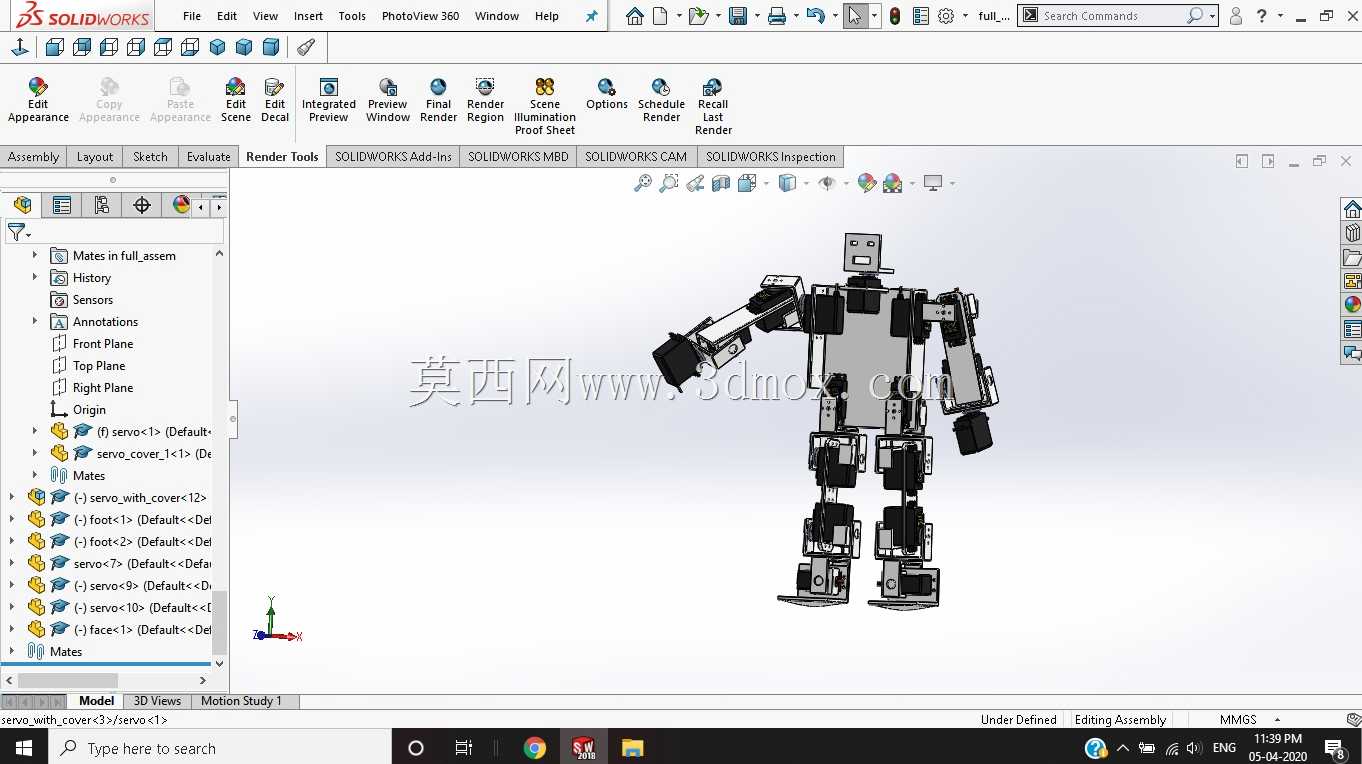The width and height of the screenshot is (1362, 764).
Task: Select the Render Region tool
Action: click(x=485, y=100)
